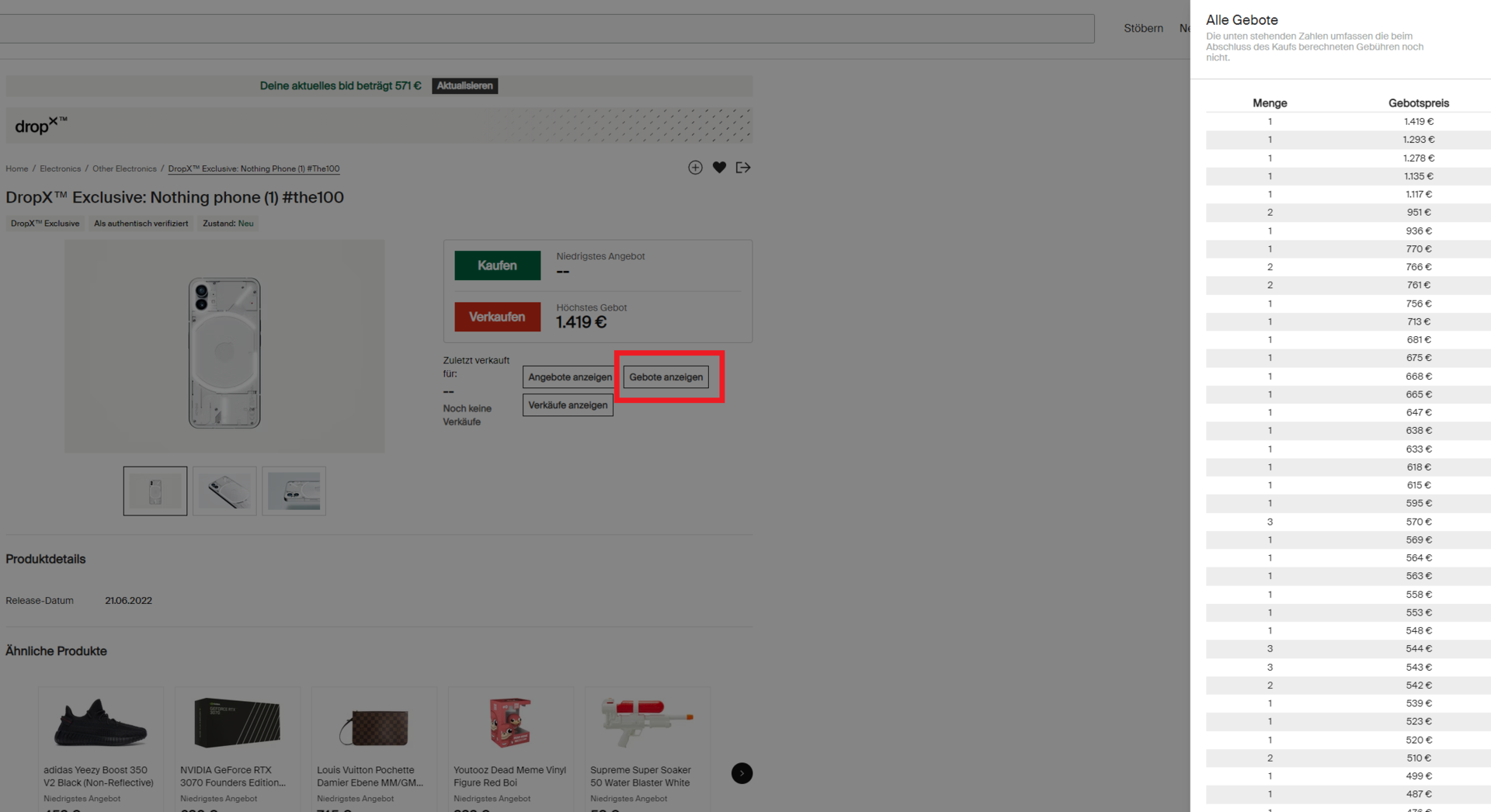Image resolution: width=1491 pixels, height=812 pixels.
Task: Click the Alle Gebote panel heading
Action: pos(1242,20)
